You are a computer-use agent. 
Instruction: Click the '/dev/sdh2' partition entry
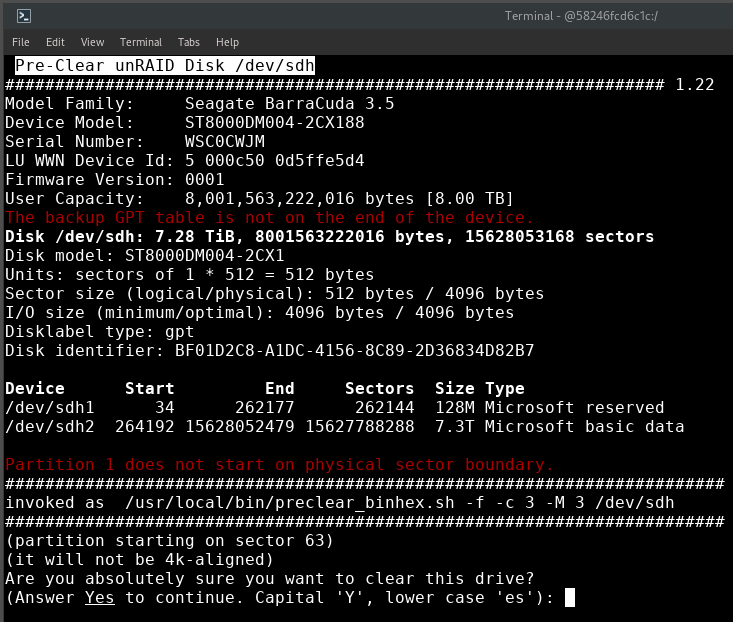[x=50, y=427]
